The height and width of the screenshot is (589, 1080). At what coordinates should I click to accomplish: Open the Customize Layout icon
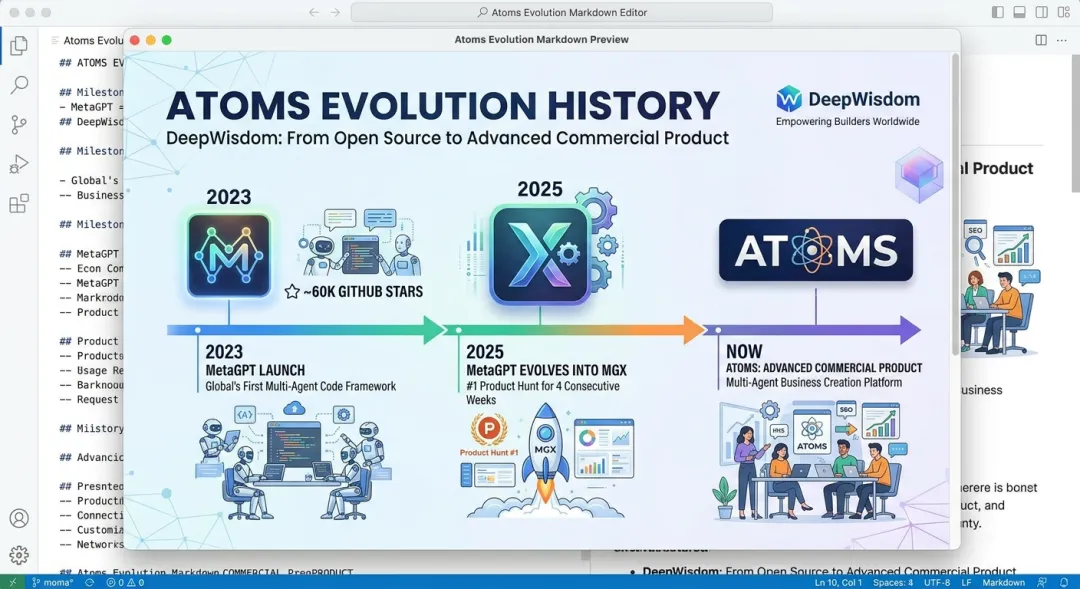point(1063,12)
